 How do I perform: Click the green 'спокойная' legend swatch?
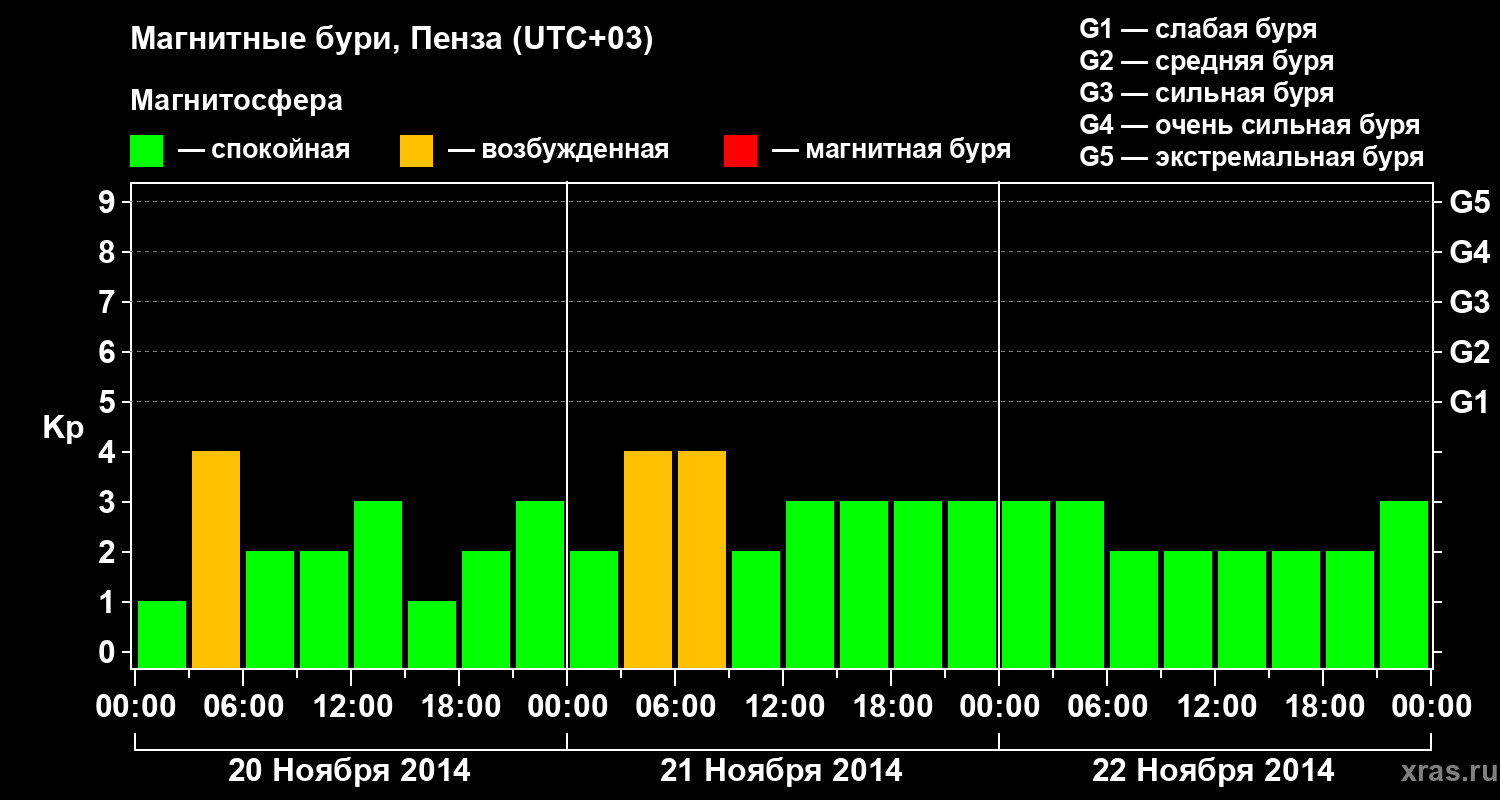147,151
